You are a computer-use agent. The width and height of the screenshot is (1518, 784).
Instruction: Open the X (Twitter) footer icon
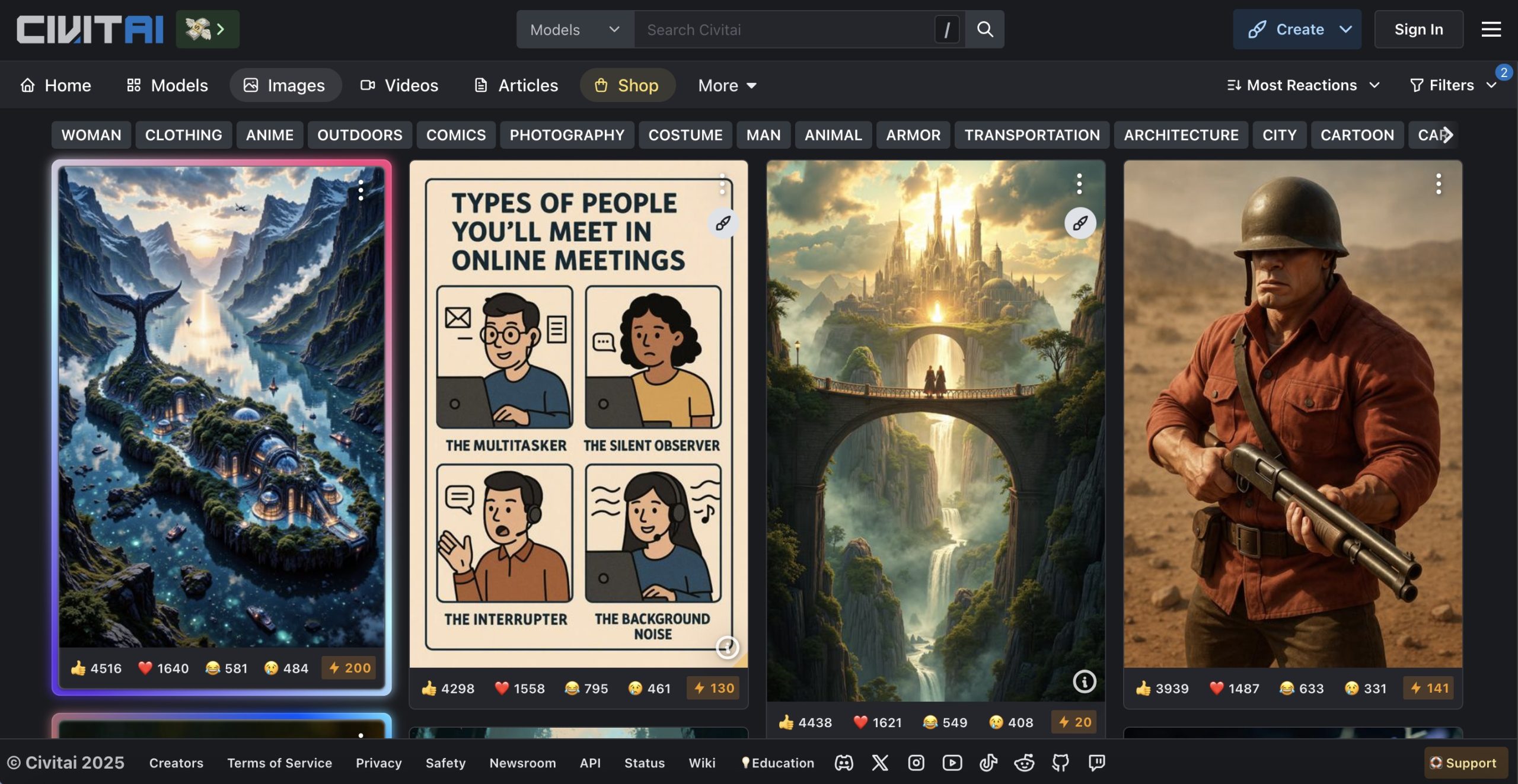click(880, 763)
